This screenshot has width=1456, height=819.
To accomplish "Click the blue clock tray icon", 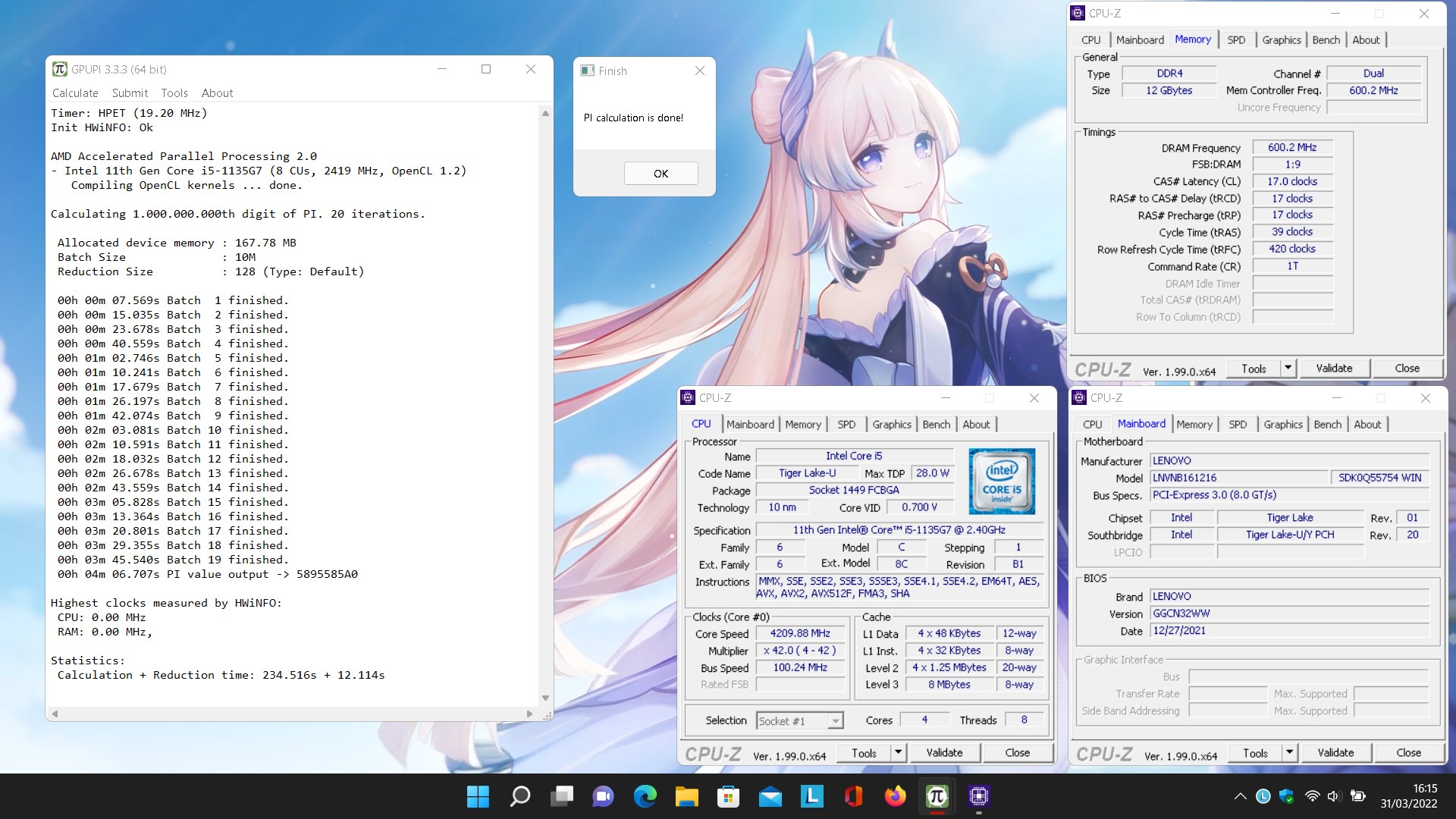I will click(x=1263, y=796).
